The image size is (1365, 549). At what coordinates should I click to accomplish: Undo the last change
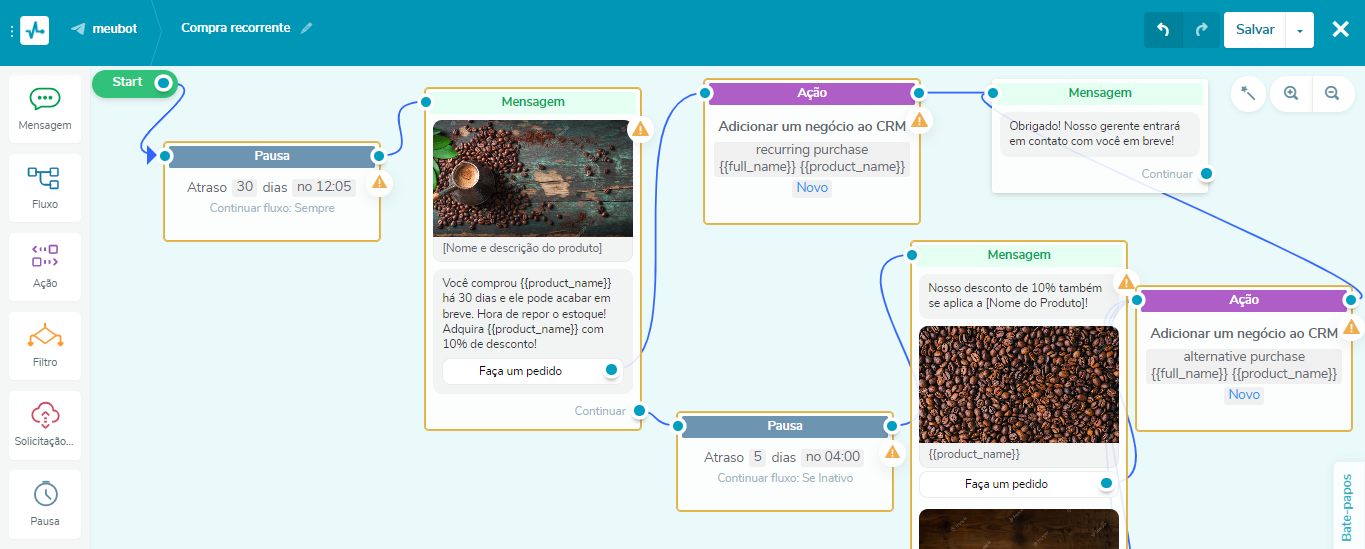pos(1163,30)
